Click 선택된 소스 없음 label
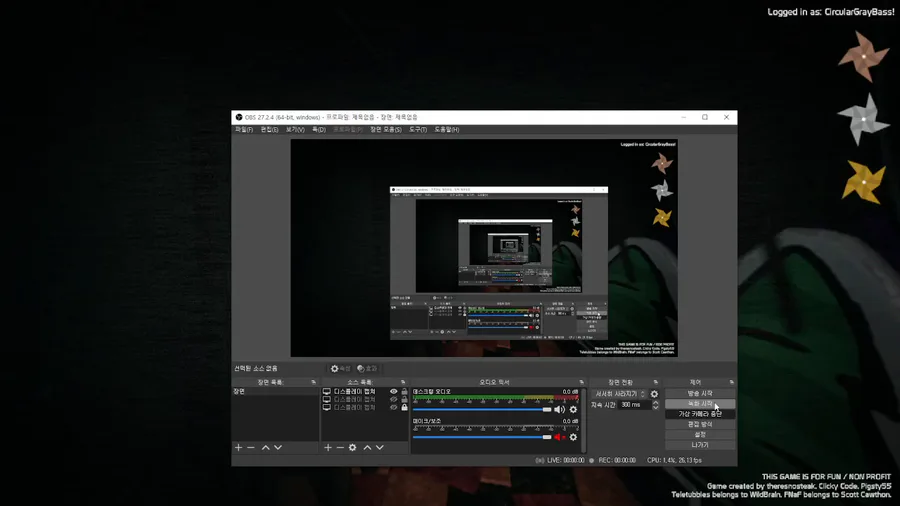 click(x=256, y=368)
